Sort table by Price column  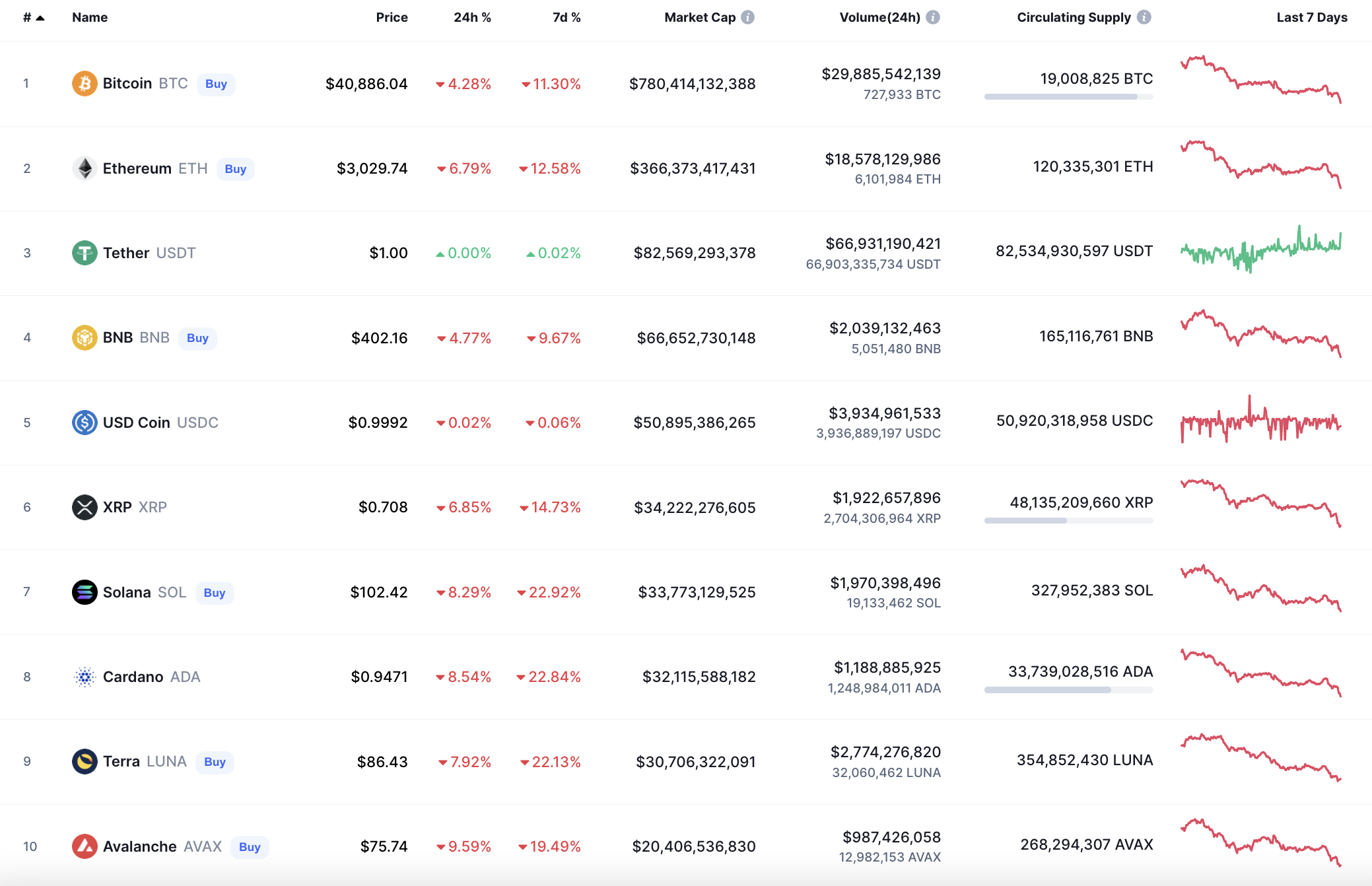click(392, 17)
